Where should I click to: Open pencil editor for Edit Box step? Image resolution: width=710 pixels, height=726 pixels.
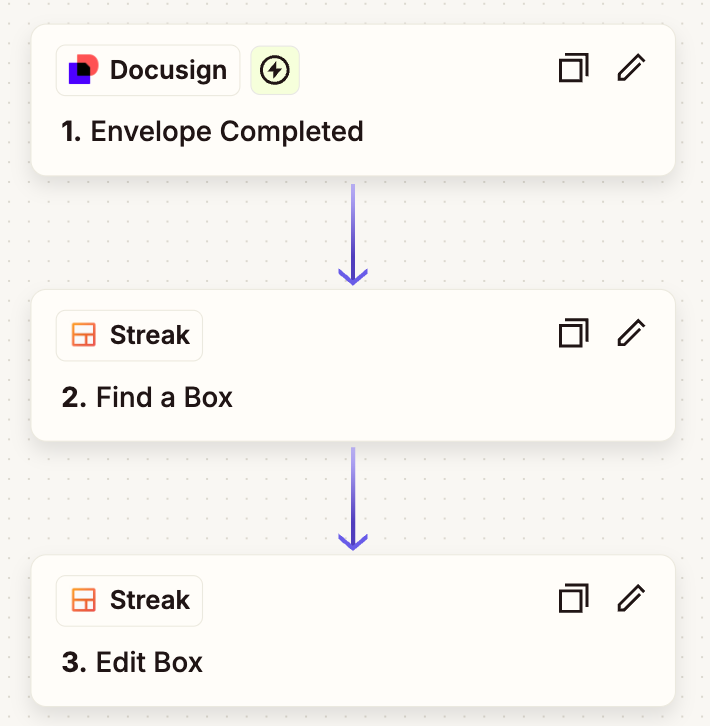631,598
